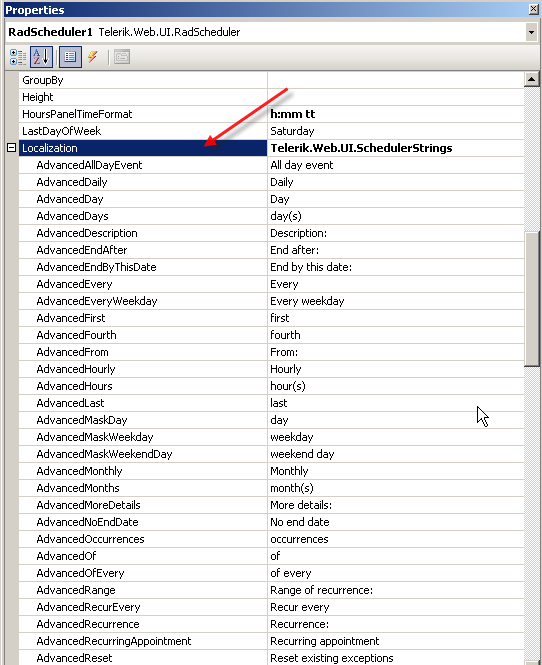Click the Property Pages toolbar icon

pos(122,57)
